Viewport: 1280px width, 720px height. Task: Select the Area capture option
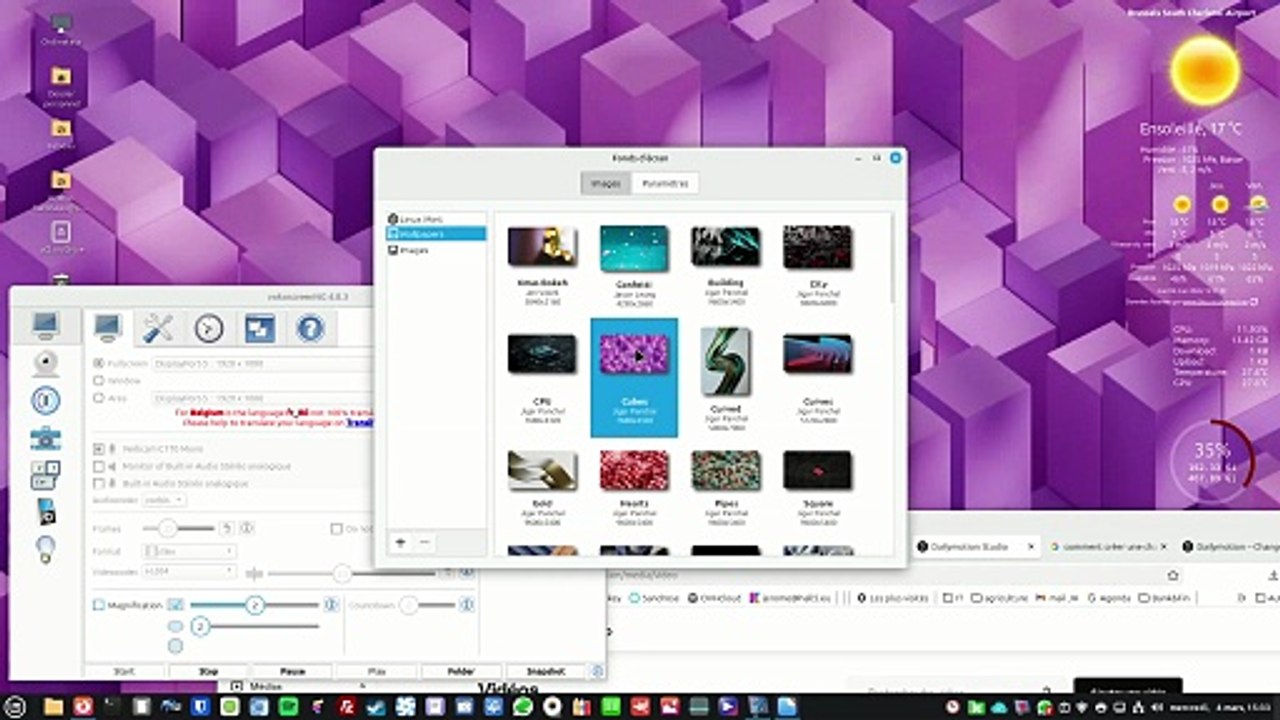pyautogui.click(x=98, y=397)
